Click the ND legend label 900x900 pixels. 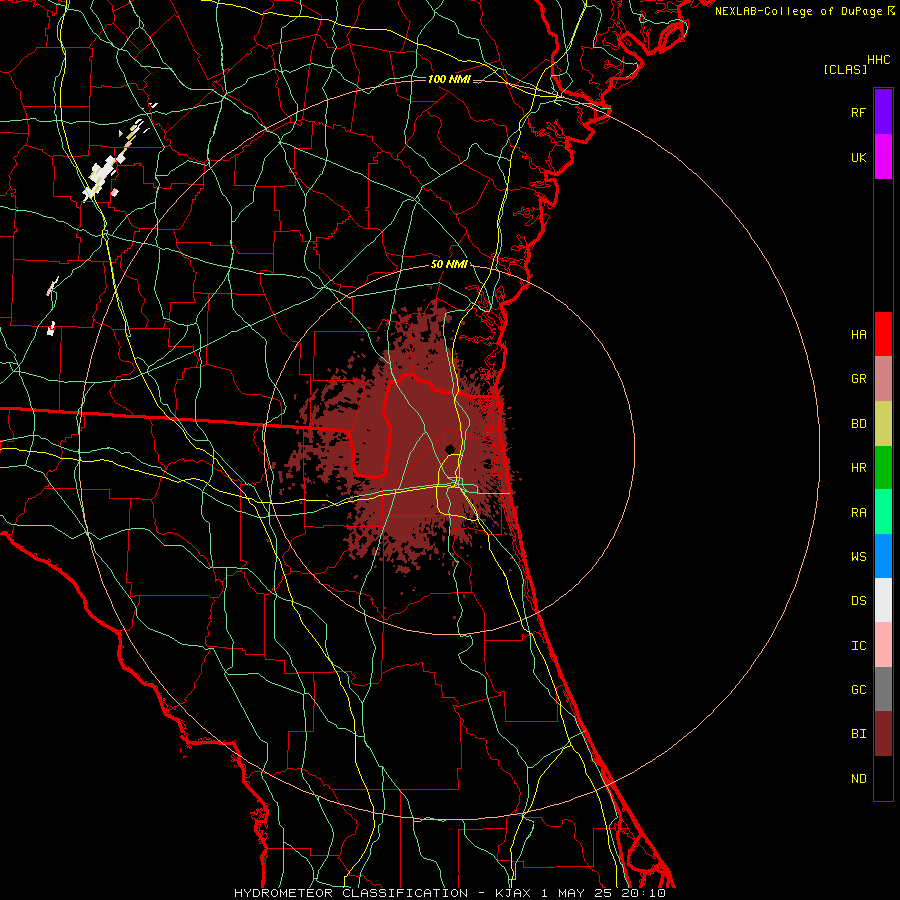tap(858, 779)
